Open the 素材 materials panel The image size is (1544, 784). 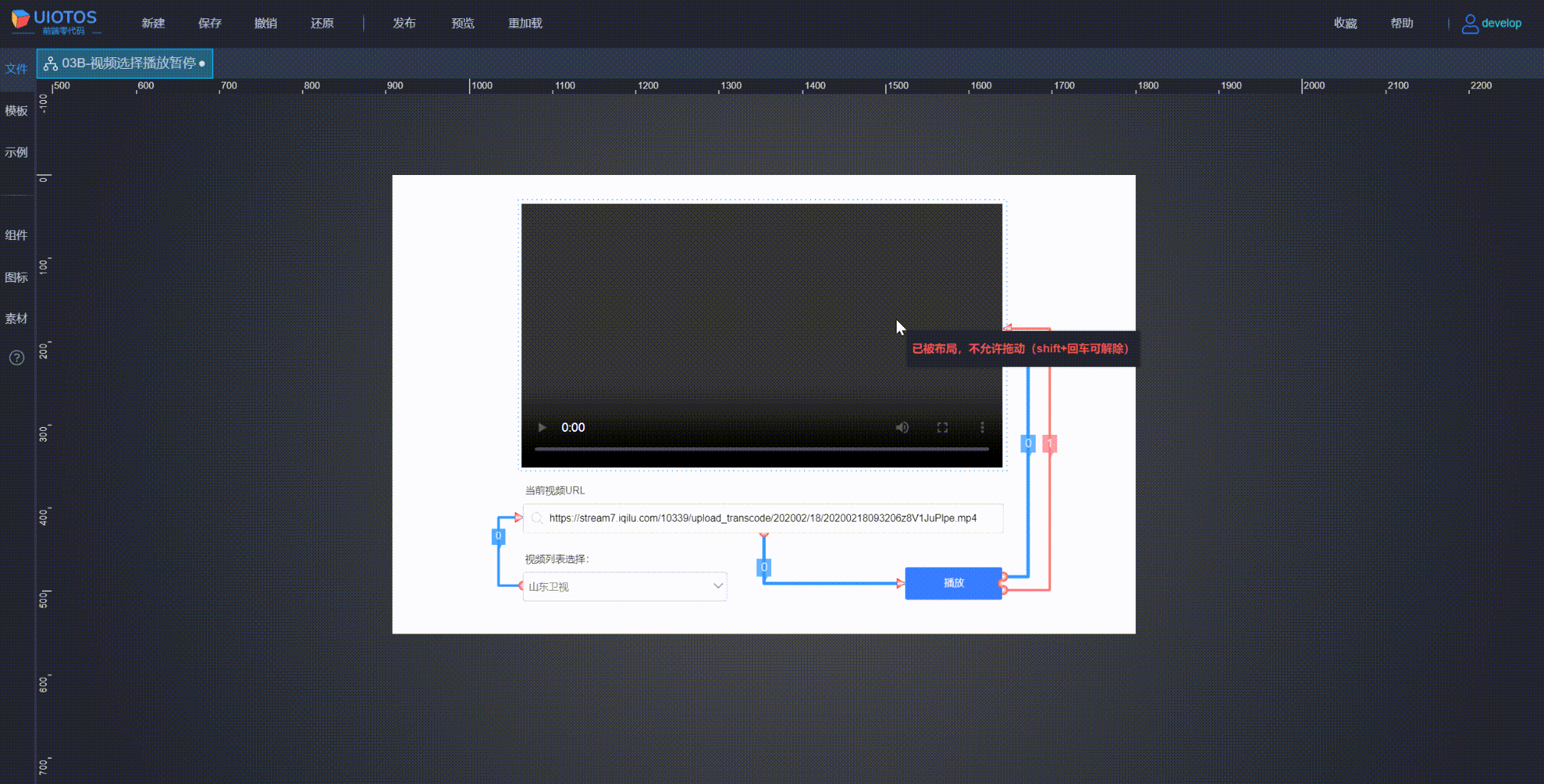(x=16, y=318)
